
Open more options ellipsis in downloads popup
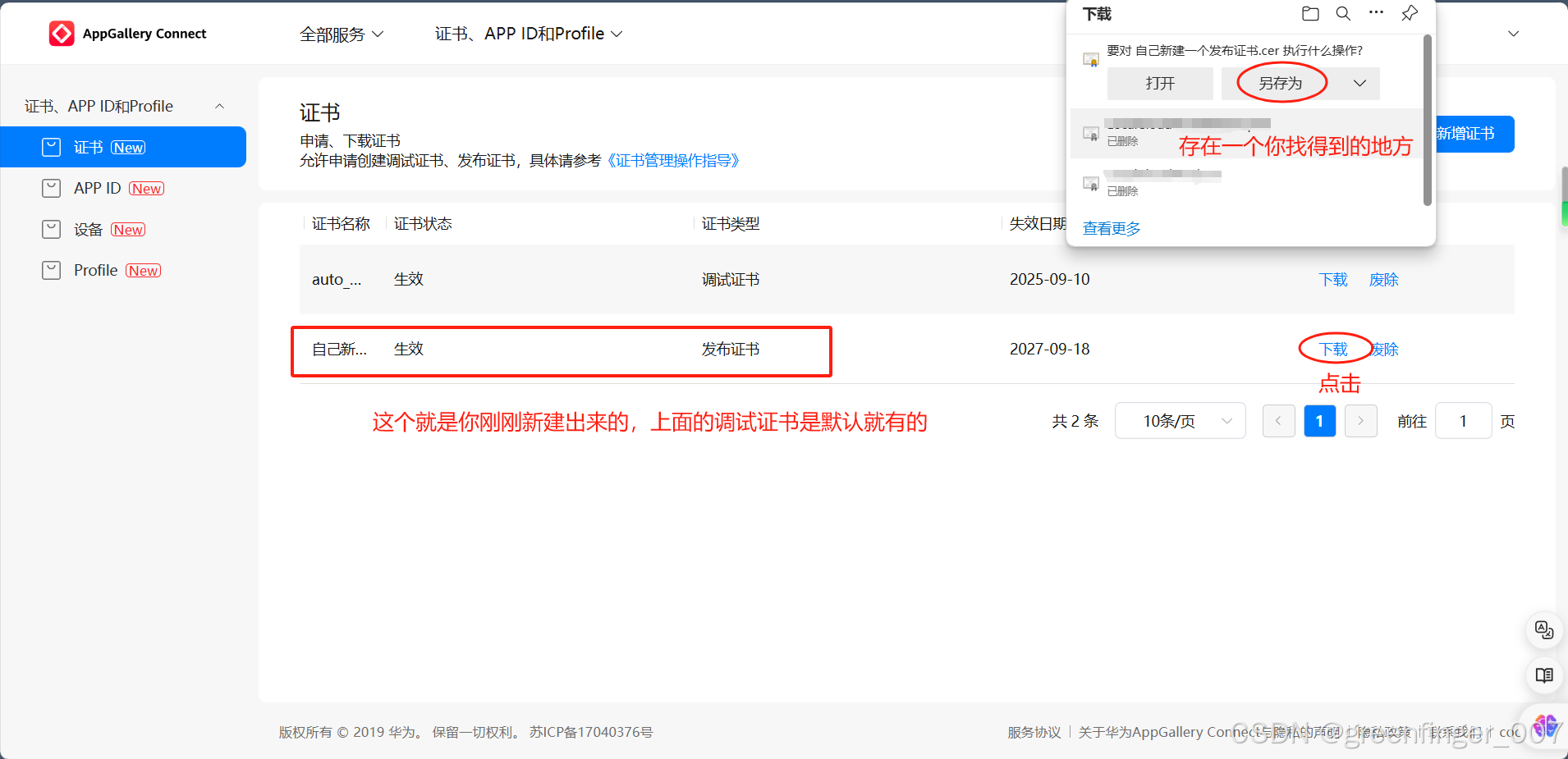pos(1377,13)
